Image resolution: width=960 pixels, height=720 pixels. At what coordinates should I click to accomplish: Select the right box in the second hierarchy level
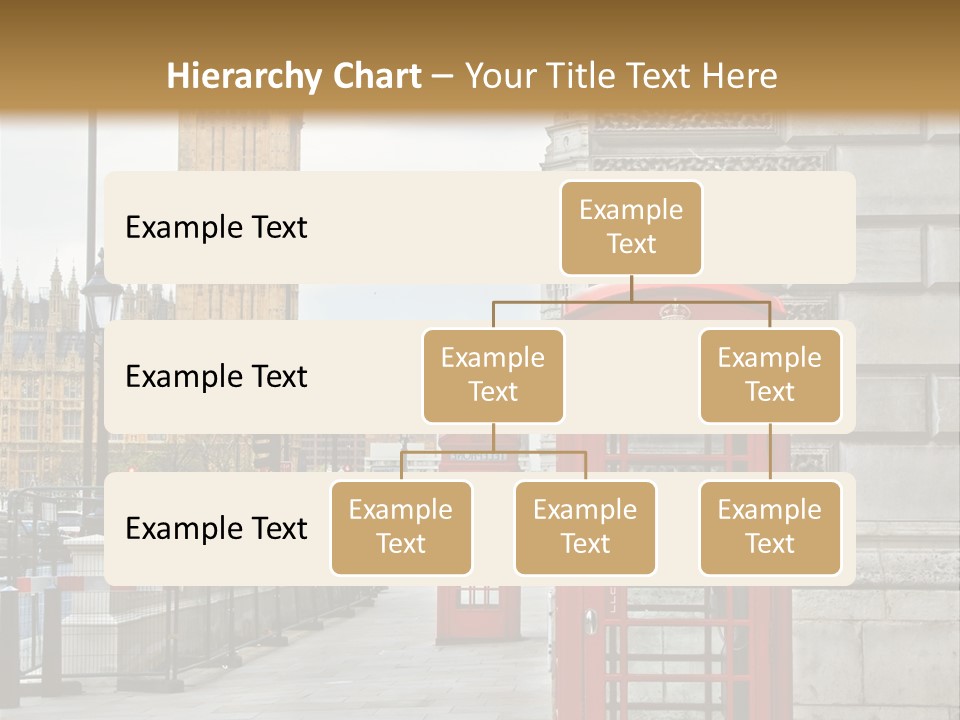pyautogui.click(x=770, y=375)
